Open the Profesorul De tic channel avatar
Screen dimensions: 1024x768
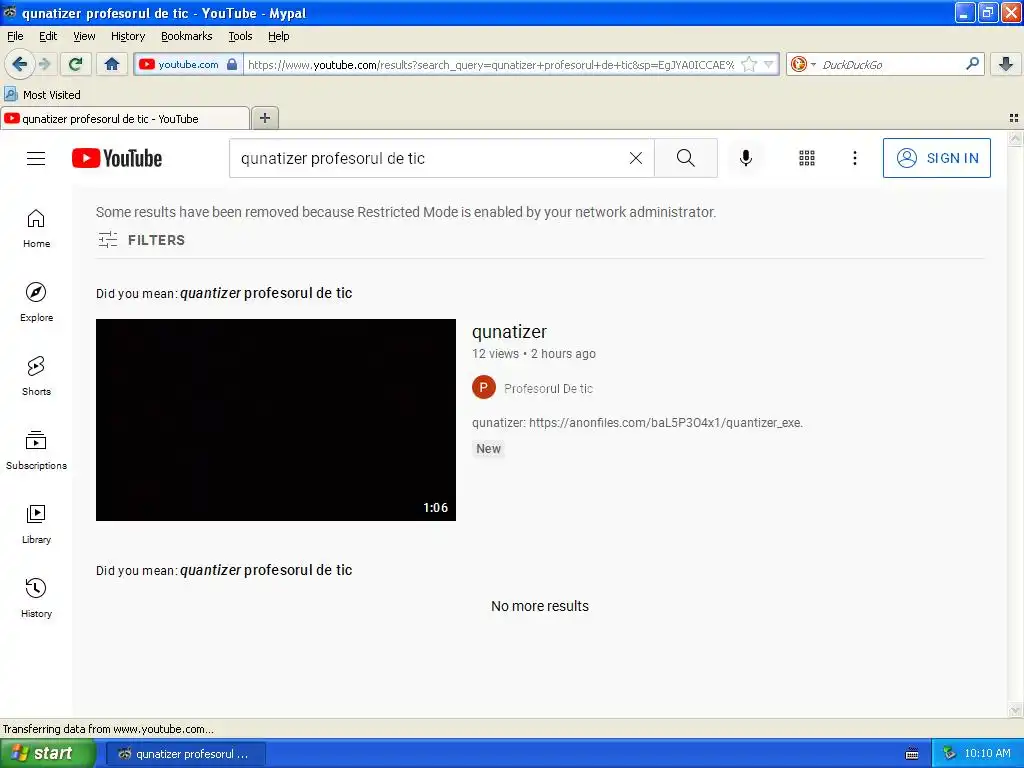[x=484, y=387]
